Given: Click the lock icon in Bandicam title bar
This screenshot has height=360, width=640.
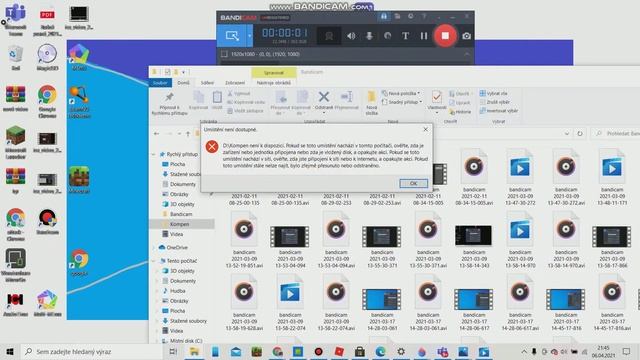Looking at the screenshot, I should [x=384, y=17].
